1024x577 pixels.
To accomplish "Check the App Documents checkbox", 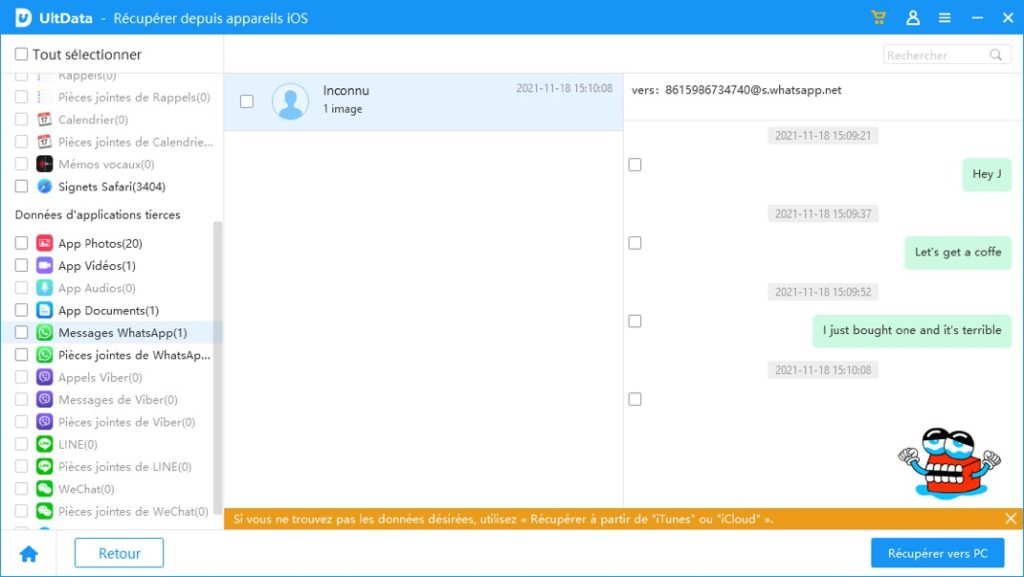I will pos(22,310).
